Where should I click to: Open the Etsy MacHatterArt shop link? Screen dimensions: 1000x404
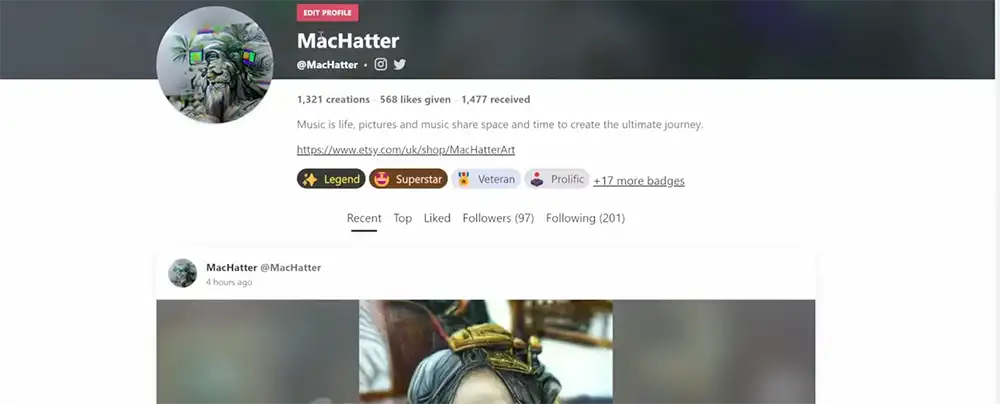pyautogui.click(x=406, y=150)
